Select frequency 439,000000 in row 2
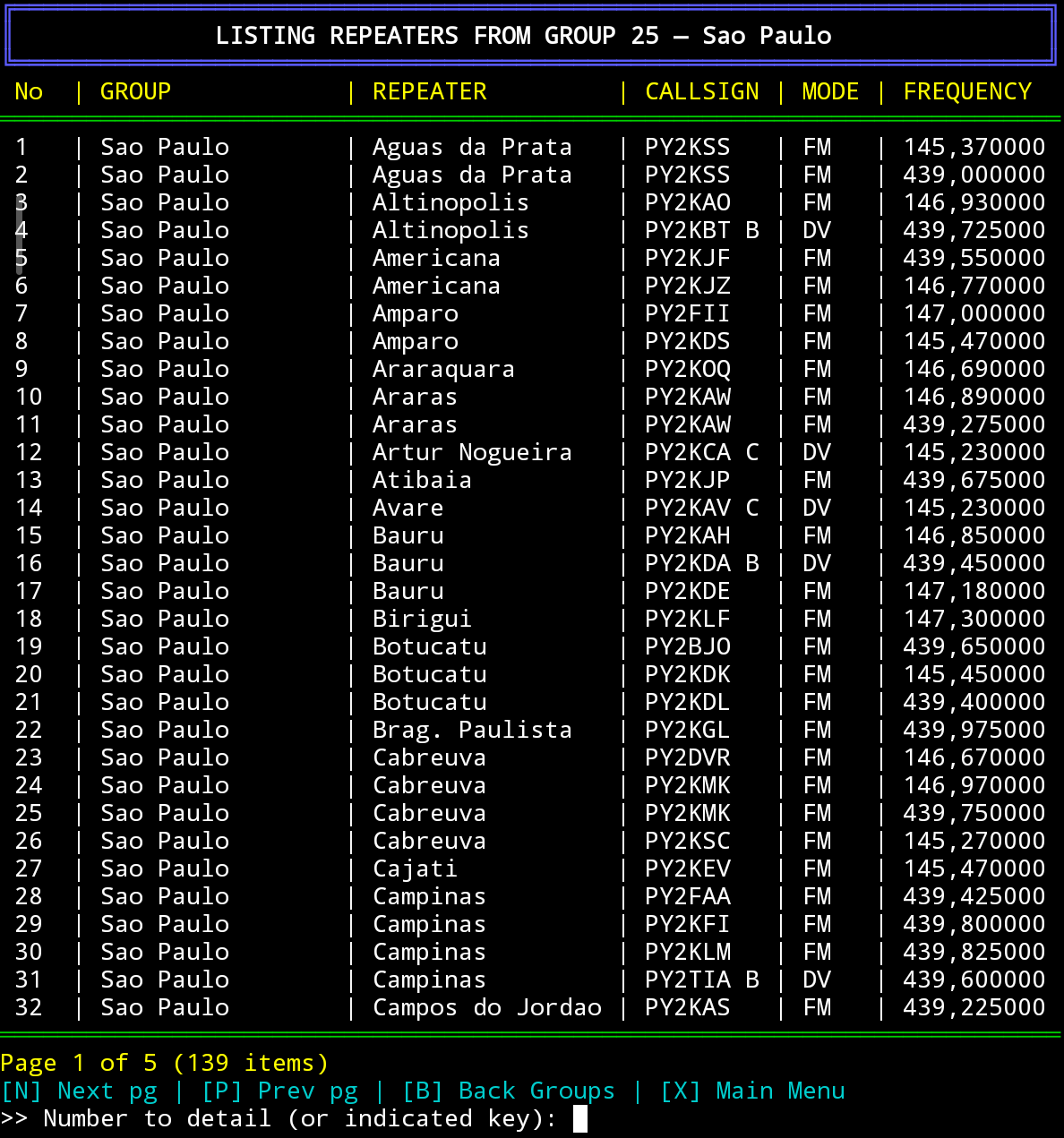1064x1138 pixels. [974, 175]
